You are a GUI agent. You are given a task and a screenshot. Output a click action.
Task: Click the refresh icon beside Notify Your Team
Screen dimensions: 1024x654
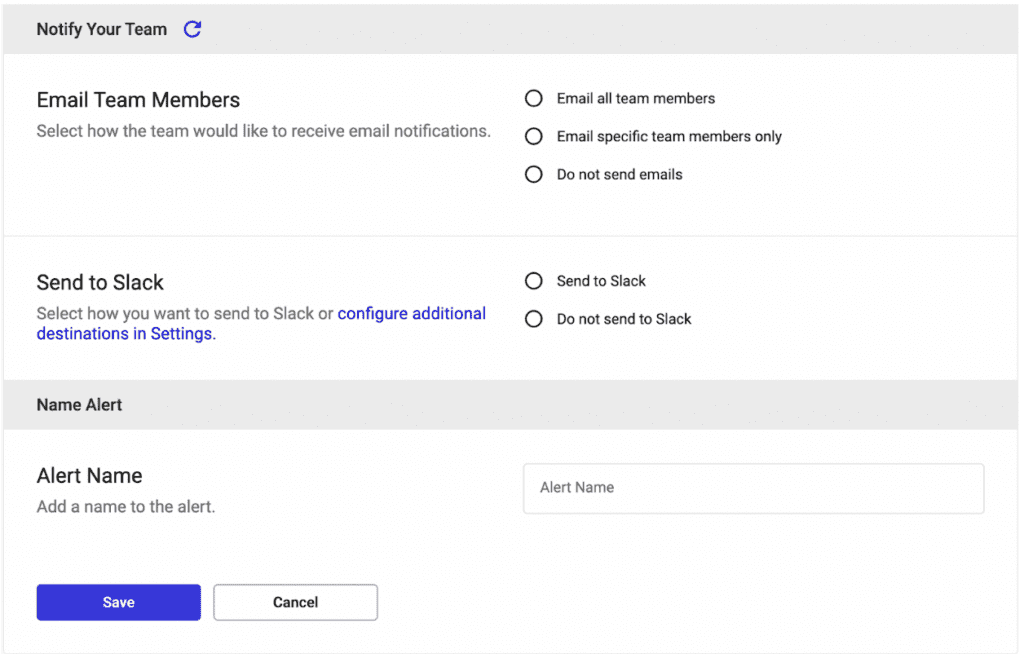(193, 29)
